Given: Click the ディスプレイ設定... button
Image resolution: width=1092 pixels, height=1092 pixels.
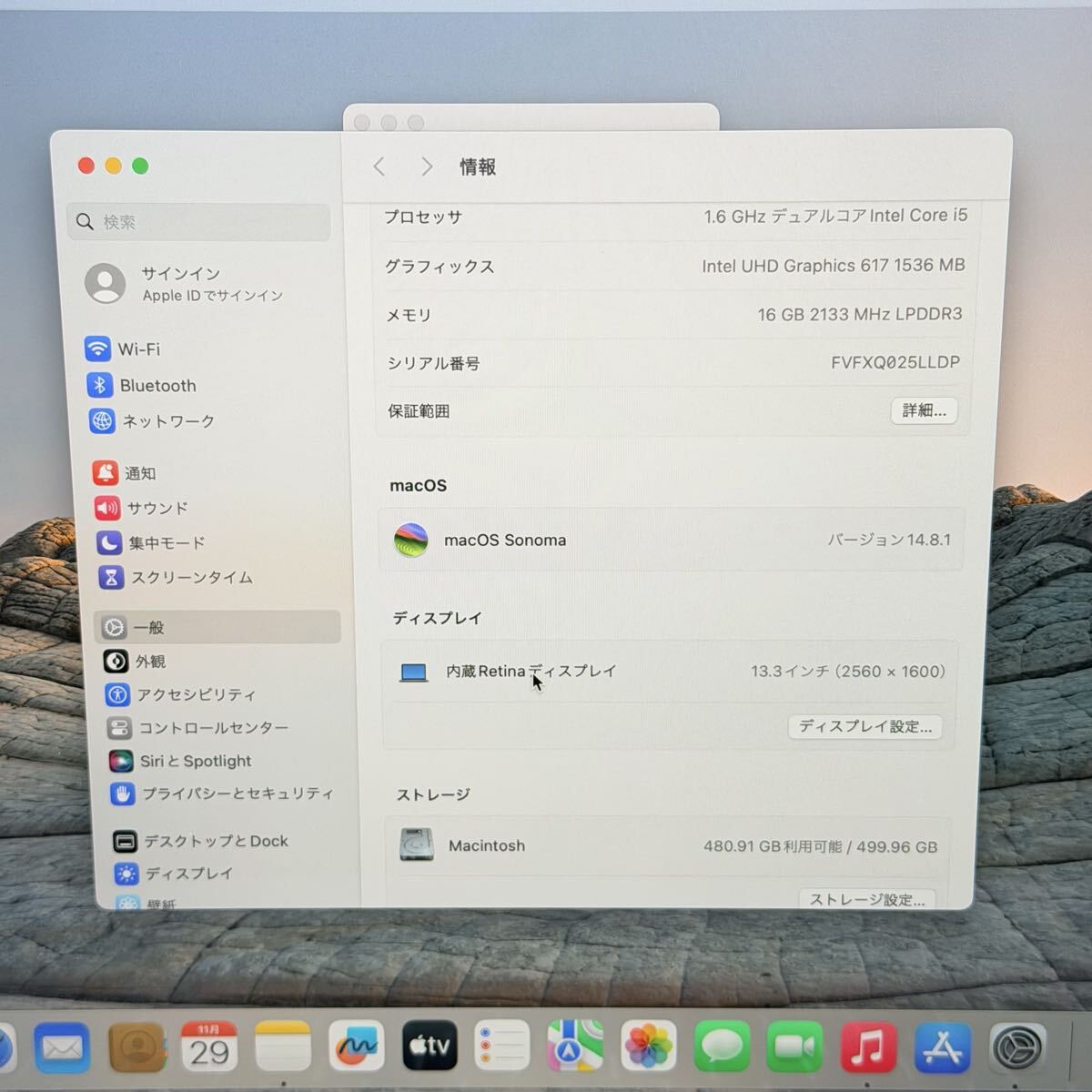Looking at the screenshot, I should tap(864, 726).
